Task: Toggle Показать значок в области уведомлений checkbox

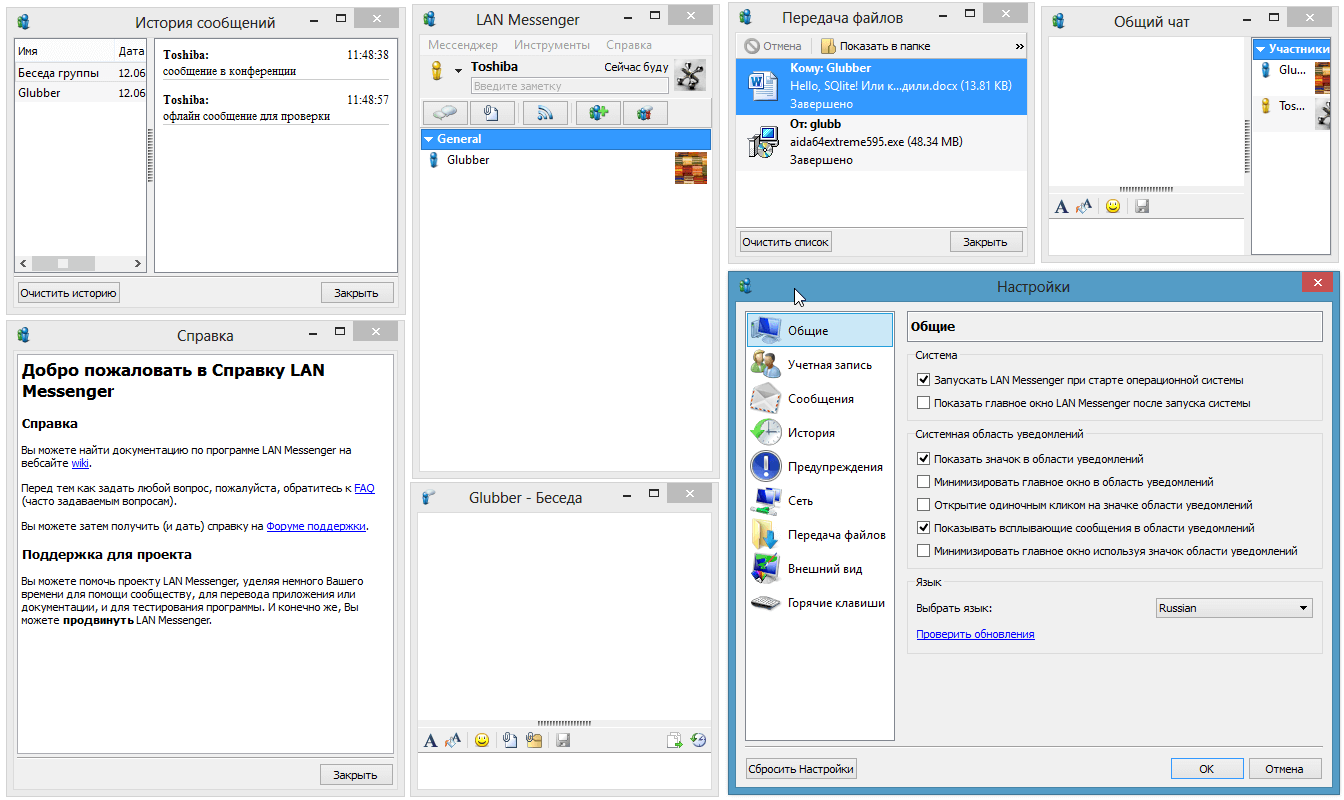Action: point(923,459)
